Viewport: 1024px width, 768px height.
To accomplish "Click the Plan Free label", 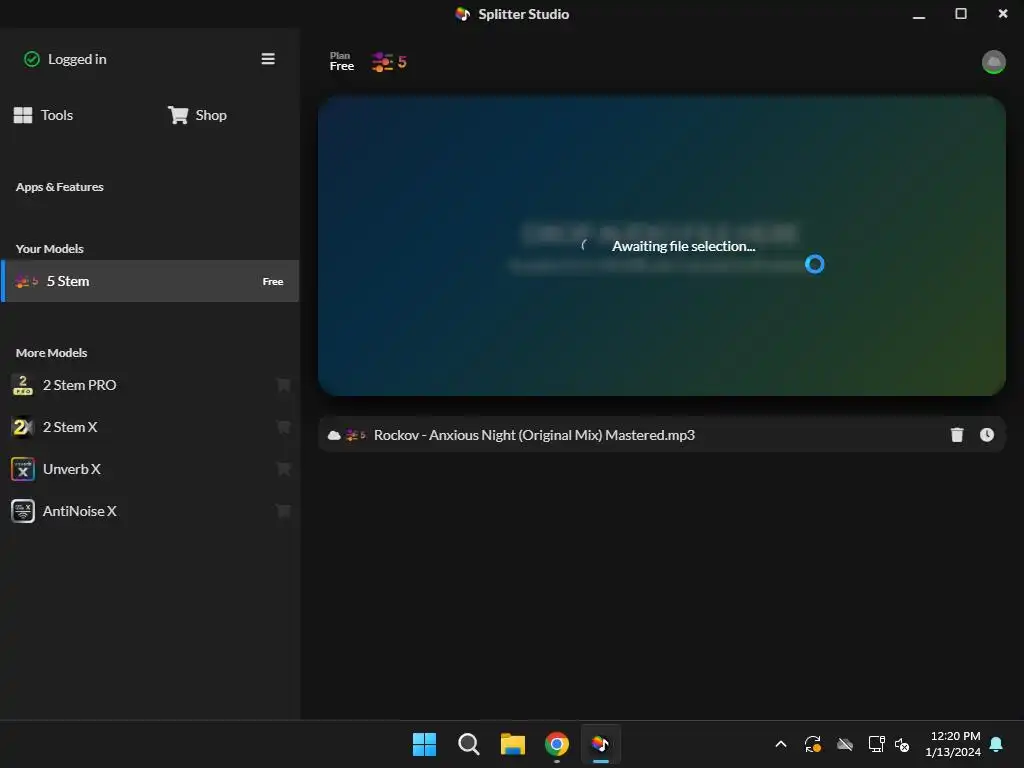I will 342,61.
